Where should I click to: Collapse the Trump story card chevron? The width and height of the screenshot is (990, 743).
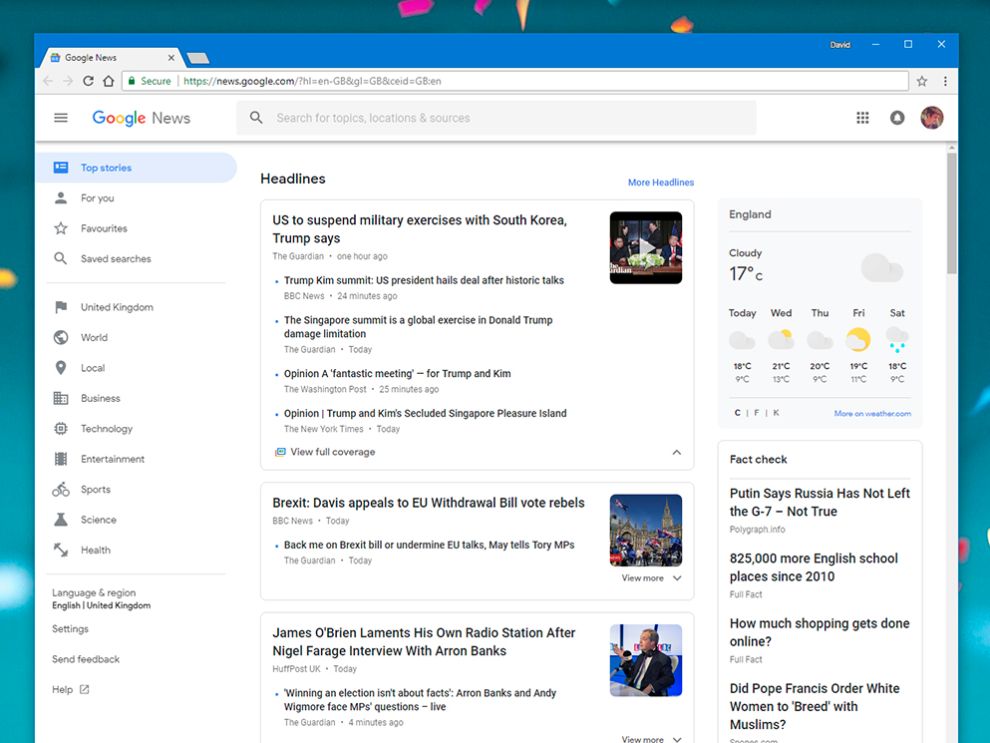676,452
